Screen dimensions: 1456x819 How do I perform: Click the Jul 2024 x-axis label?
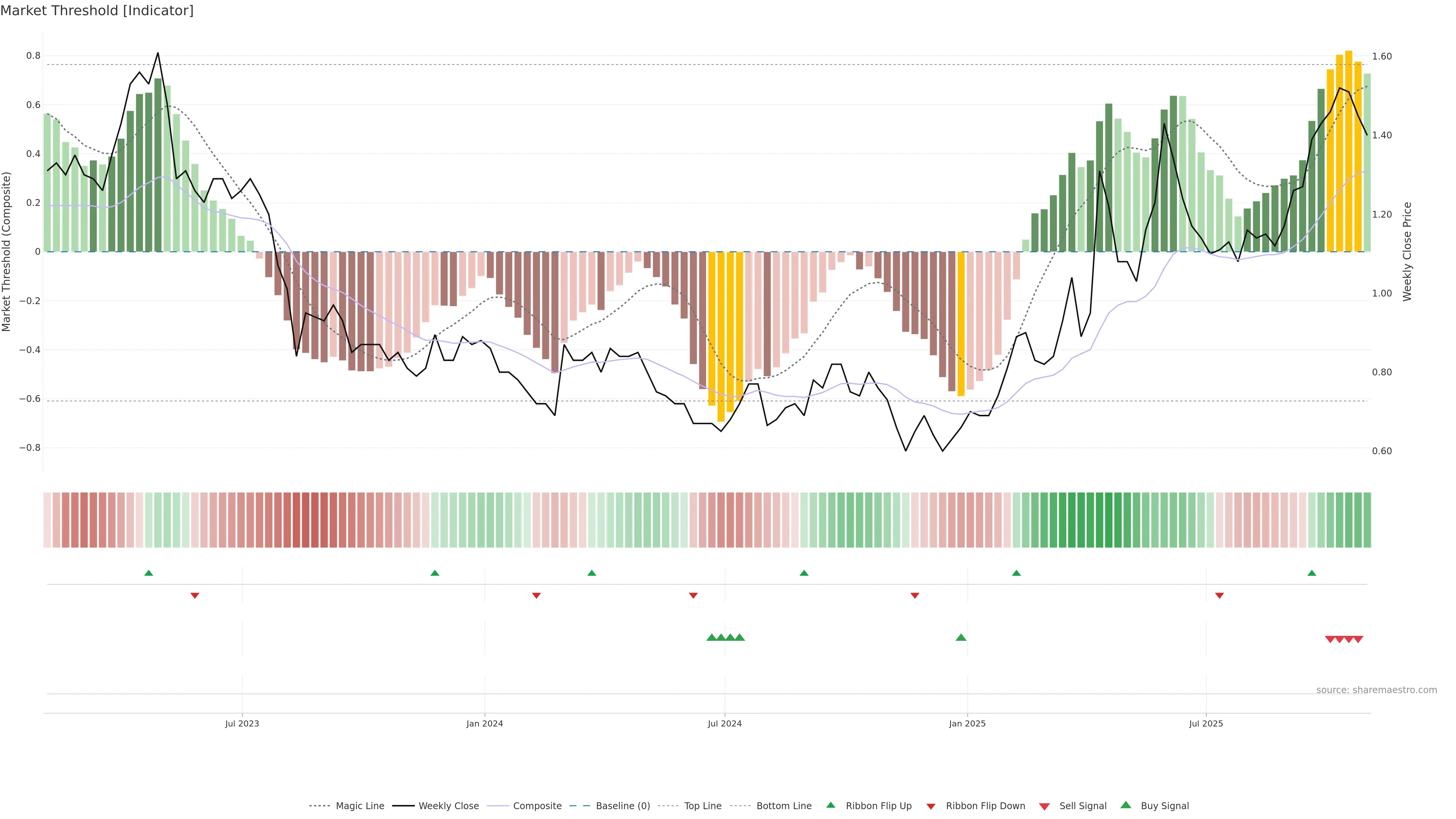[725, 723]
